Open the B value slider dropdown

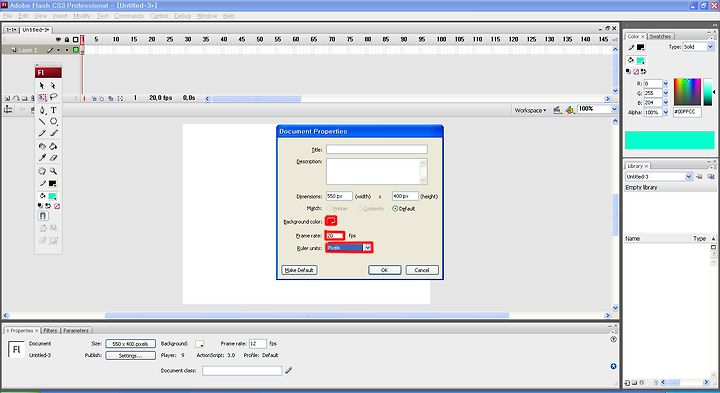tap(665, 103)
